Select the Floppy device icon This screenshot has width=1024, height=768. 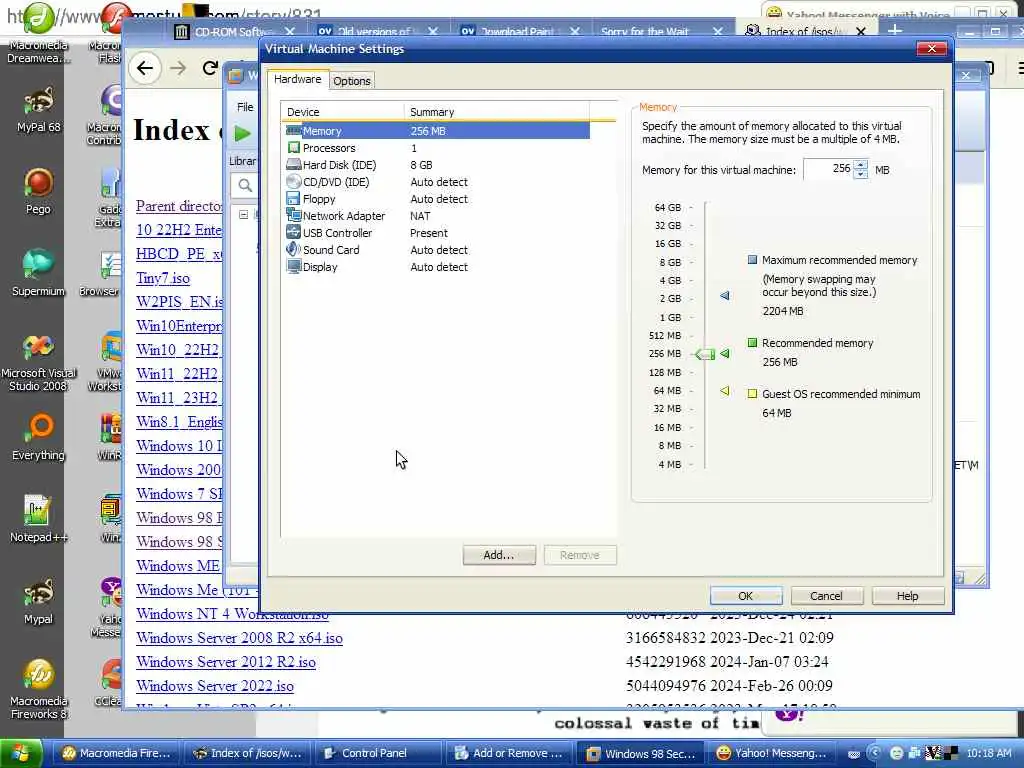pos(294,199)
